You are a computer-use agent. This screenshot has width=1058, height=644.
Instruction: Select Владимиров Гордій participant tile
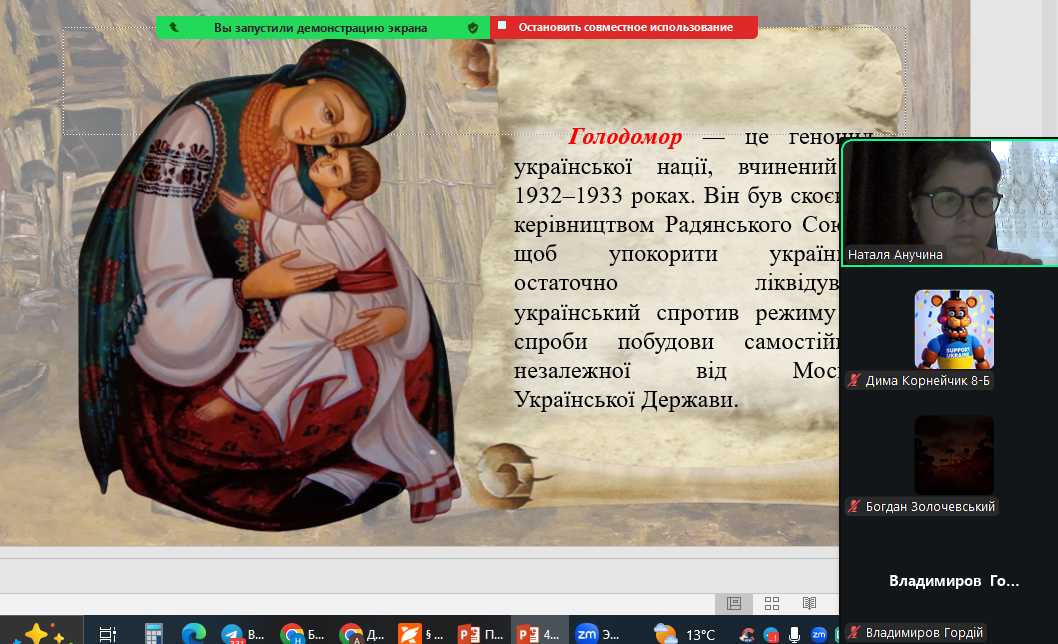coord(954,581)
